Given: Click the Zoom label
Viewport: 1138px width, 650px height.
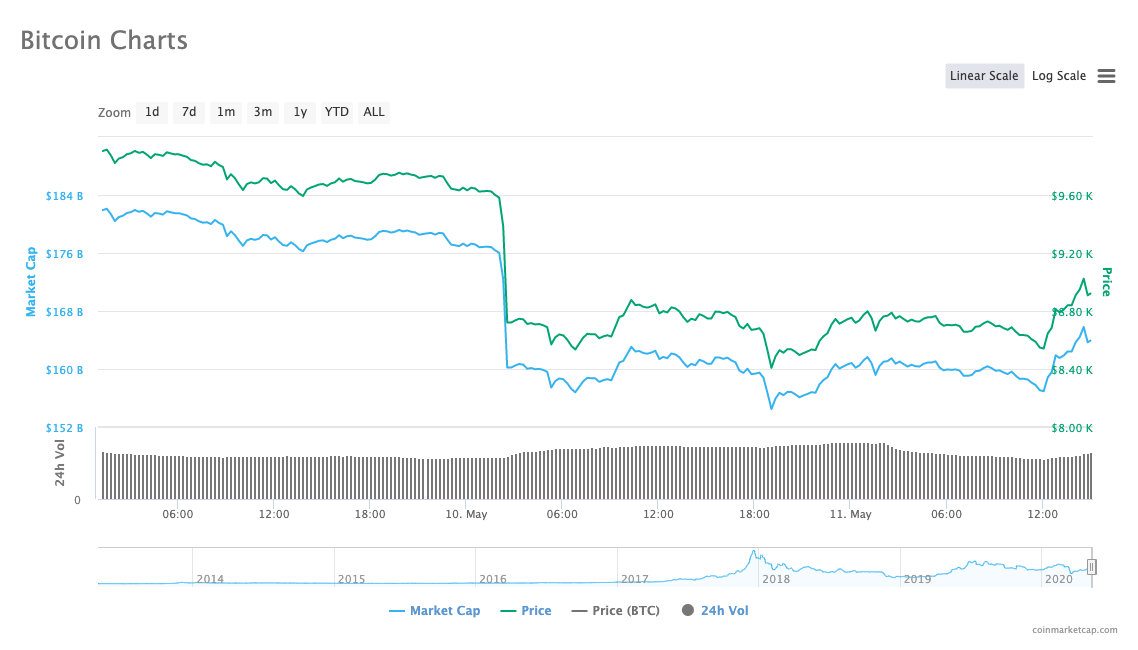Looking at the screenshot, I should point(115,112).
